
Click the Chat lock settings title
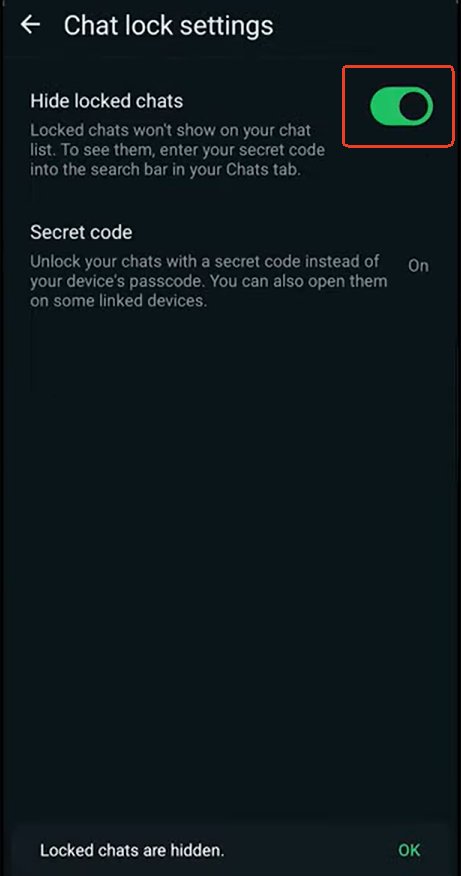click(x=169, y=26)
